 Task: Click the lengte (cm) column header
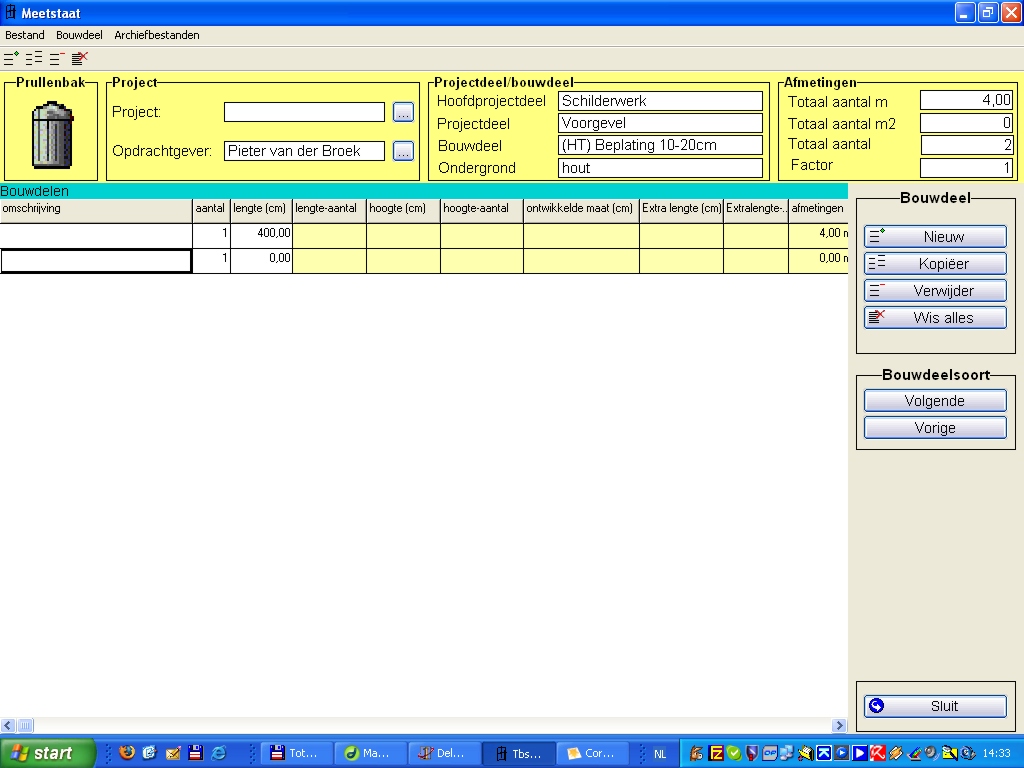[x=261, y=211]
